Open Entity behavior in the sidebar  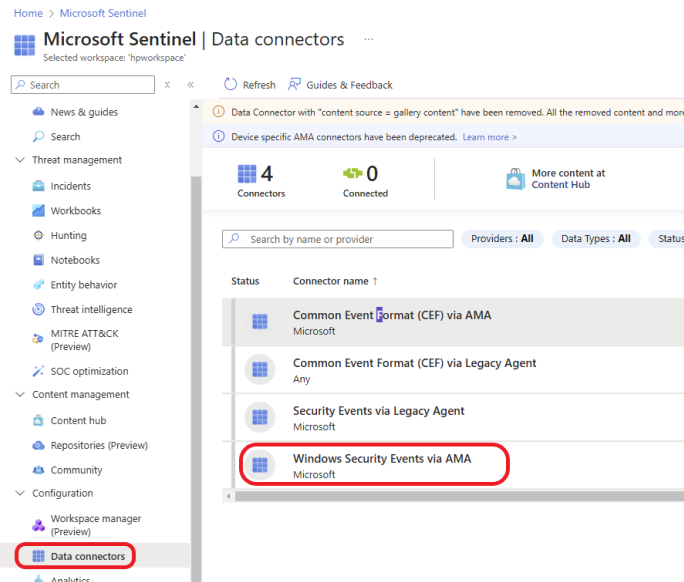(x=84, y=285)
